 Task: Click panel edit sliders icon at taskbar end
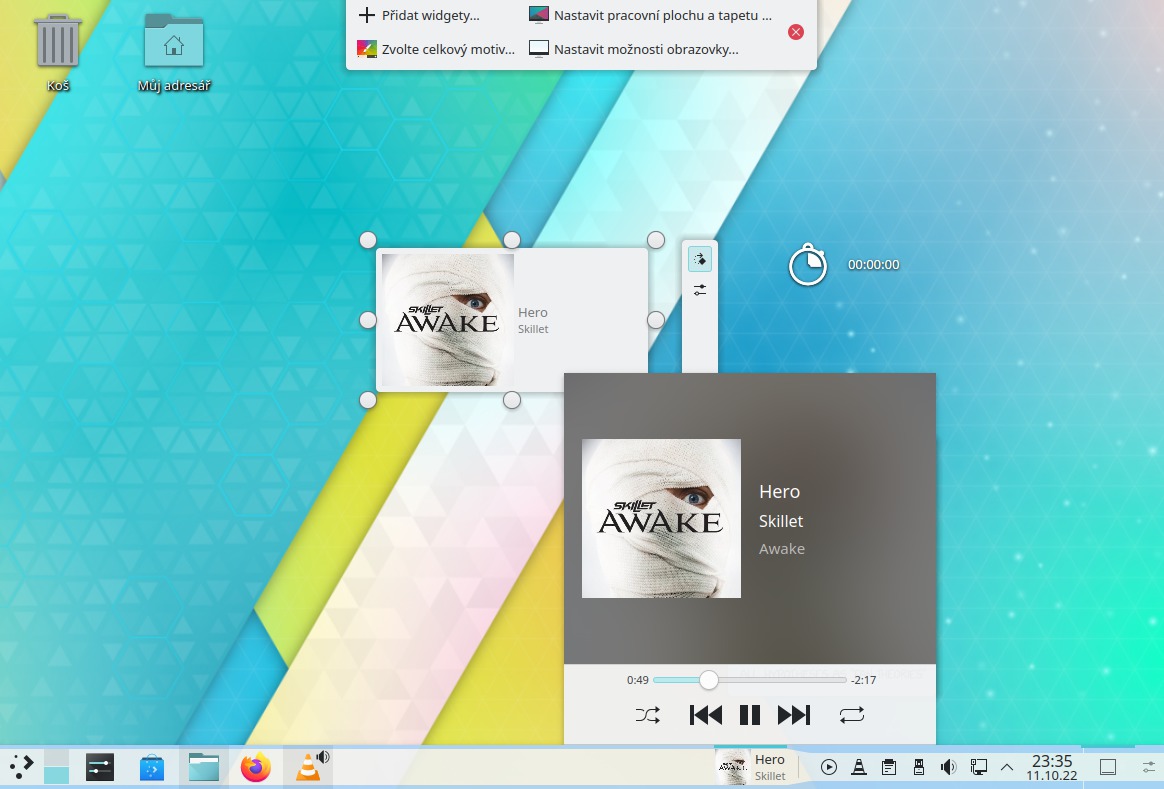point(1150,767)
